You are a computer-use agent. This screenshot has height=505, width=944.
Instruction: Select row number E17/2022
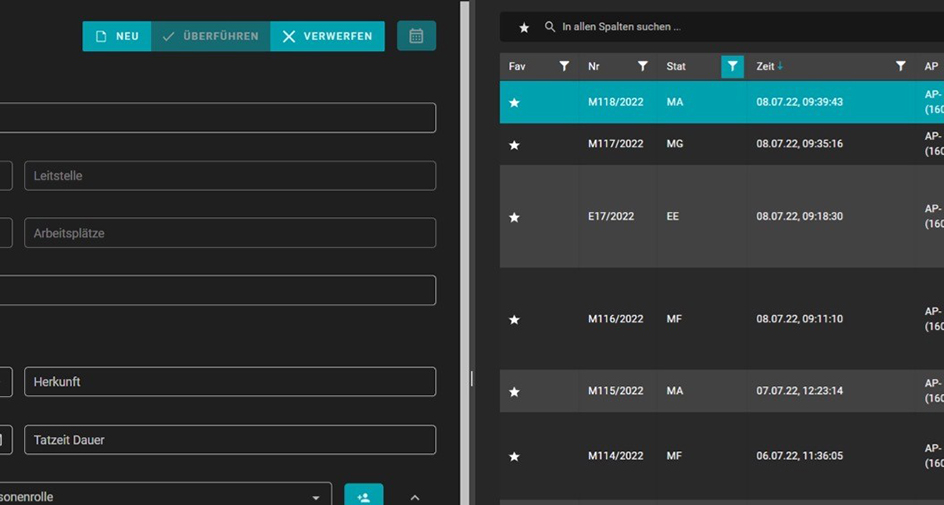point(610,216)
